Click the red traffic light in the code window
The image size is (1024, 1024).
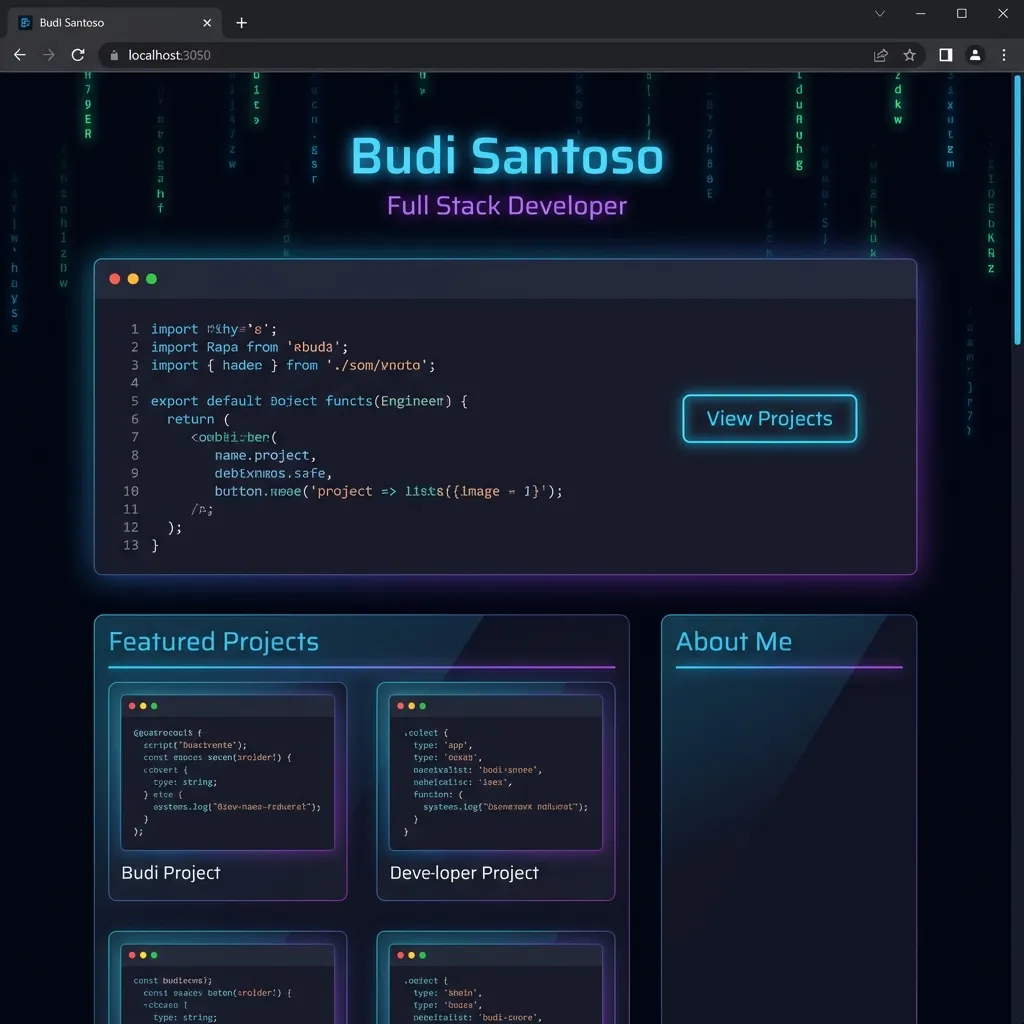click(x=115, y=279)
